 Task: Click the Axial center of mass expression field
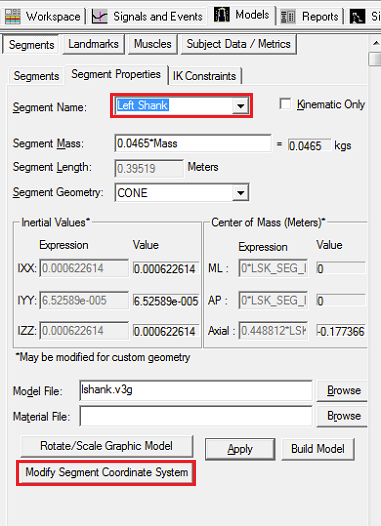click(273, 331)
